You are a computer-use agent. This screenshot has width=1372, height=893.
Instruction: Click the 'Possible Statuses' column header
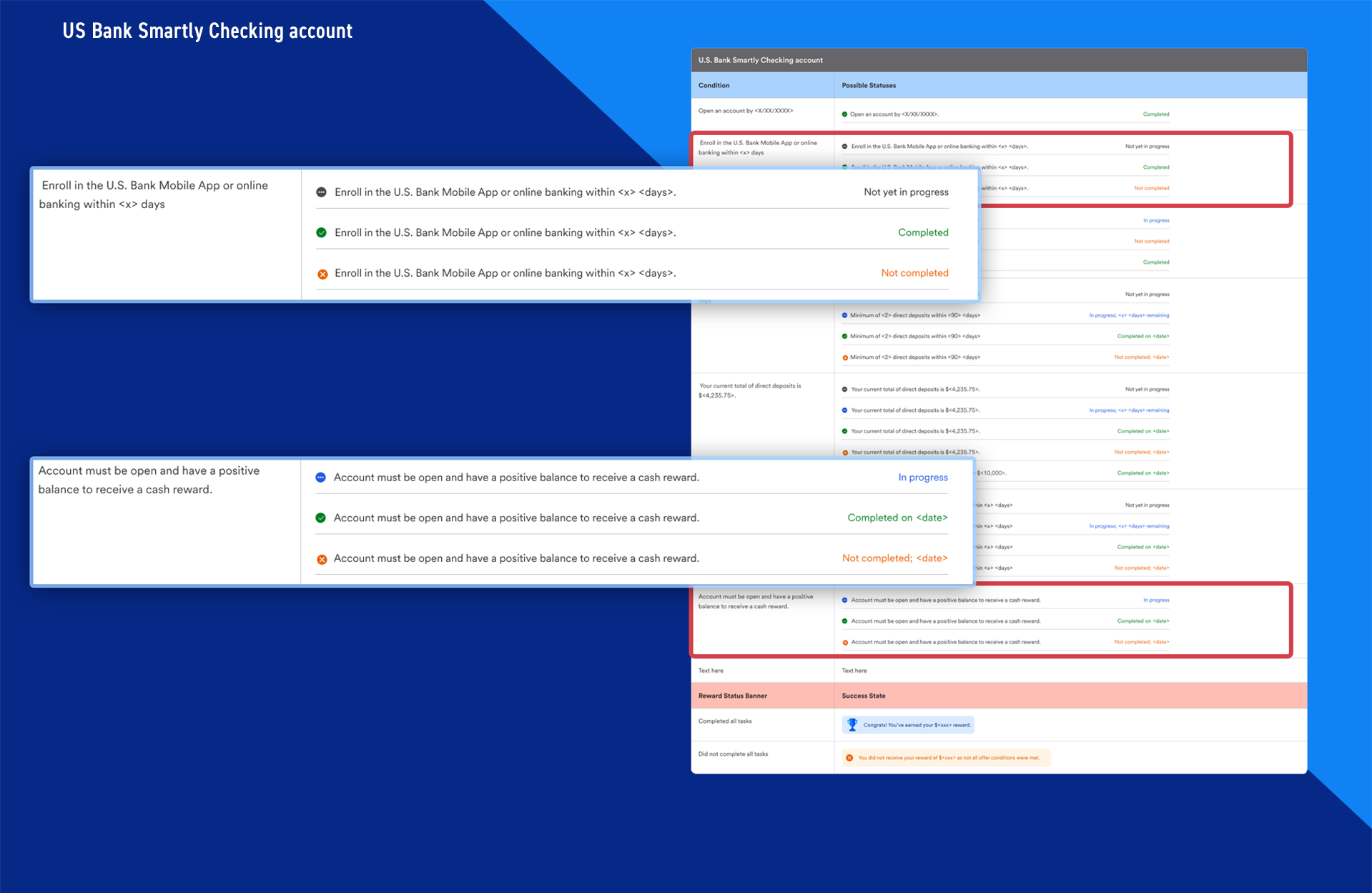click(x=869, y=86)
